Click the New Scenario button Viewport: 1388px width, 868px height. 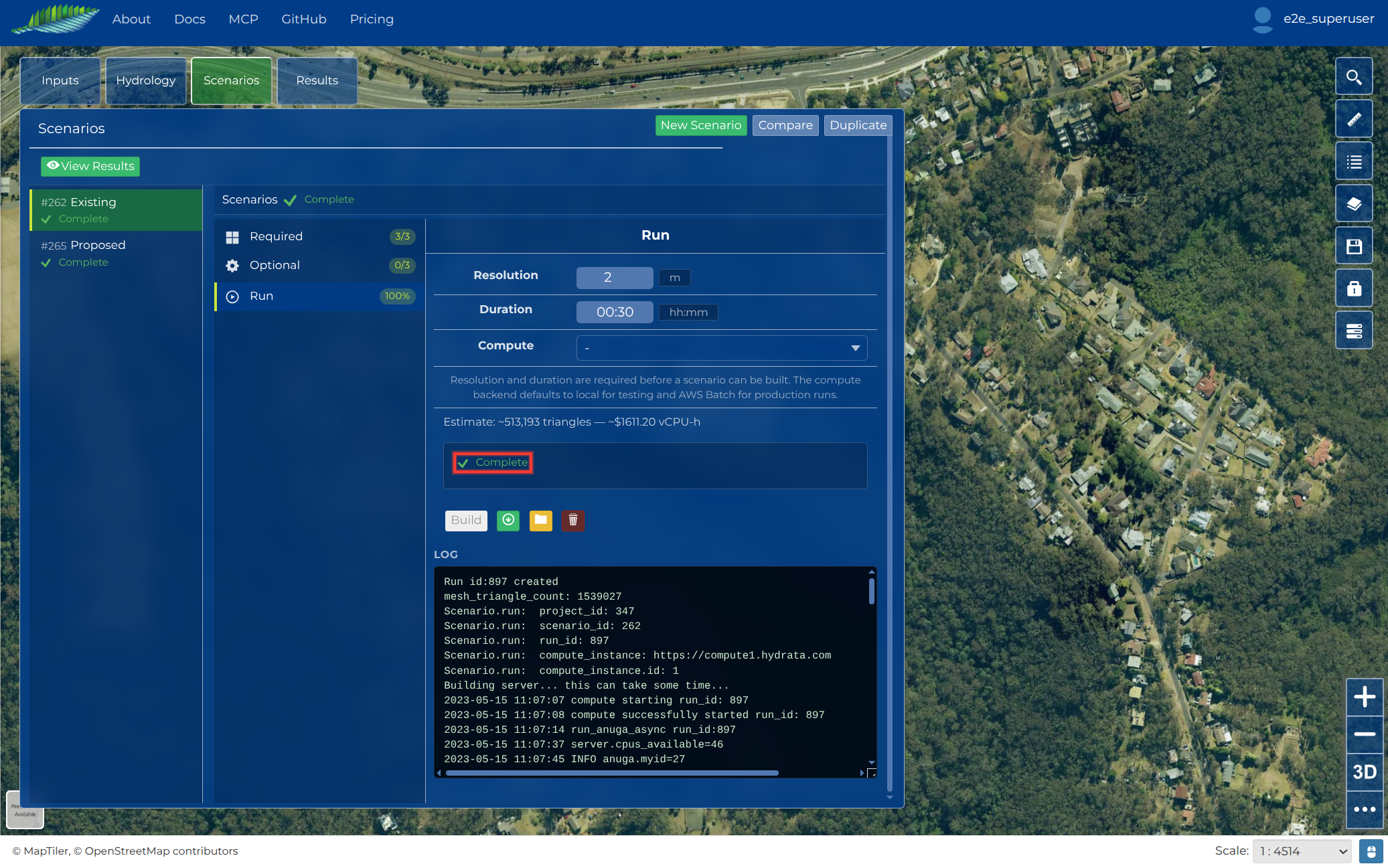pyautogui.click(x=701, y=125)
